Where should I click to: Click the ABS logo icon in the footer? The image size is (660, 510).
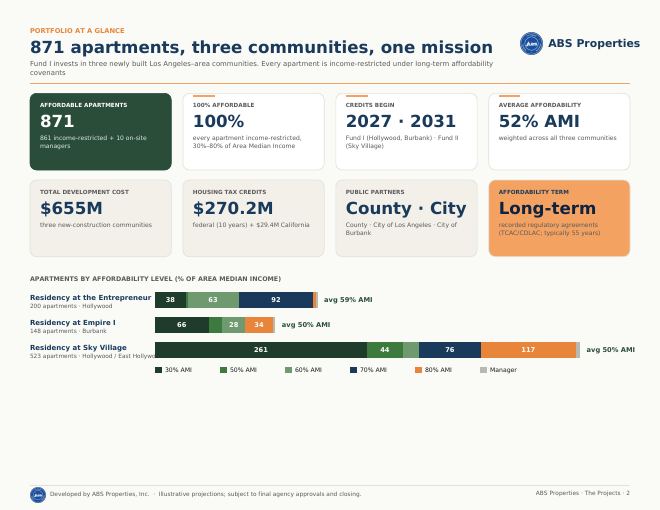click(x=38, y=495)
